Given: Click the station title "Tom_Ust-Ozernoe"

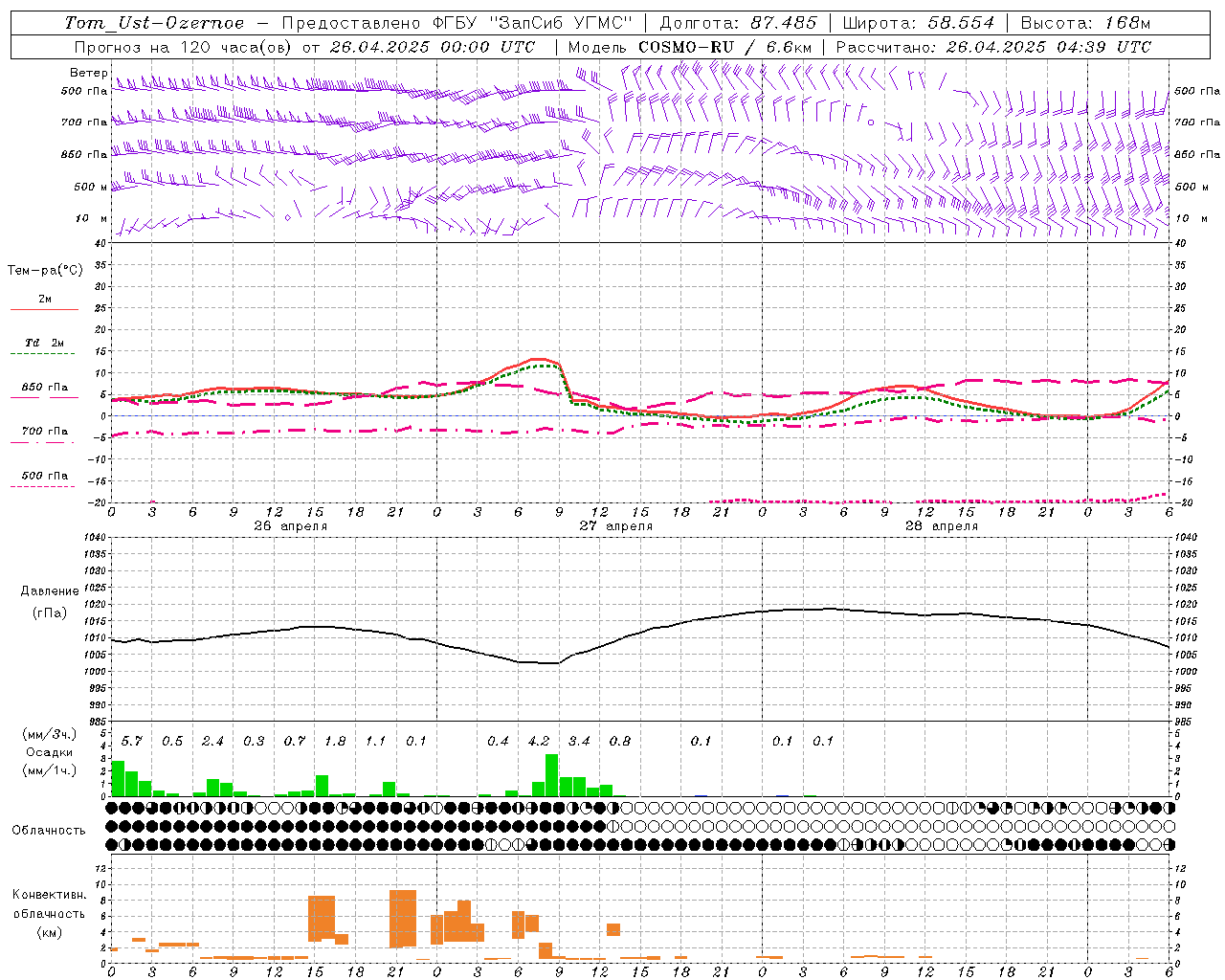Looking at the screenshot, I should (x=154, y=23).
